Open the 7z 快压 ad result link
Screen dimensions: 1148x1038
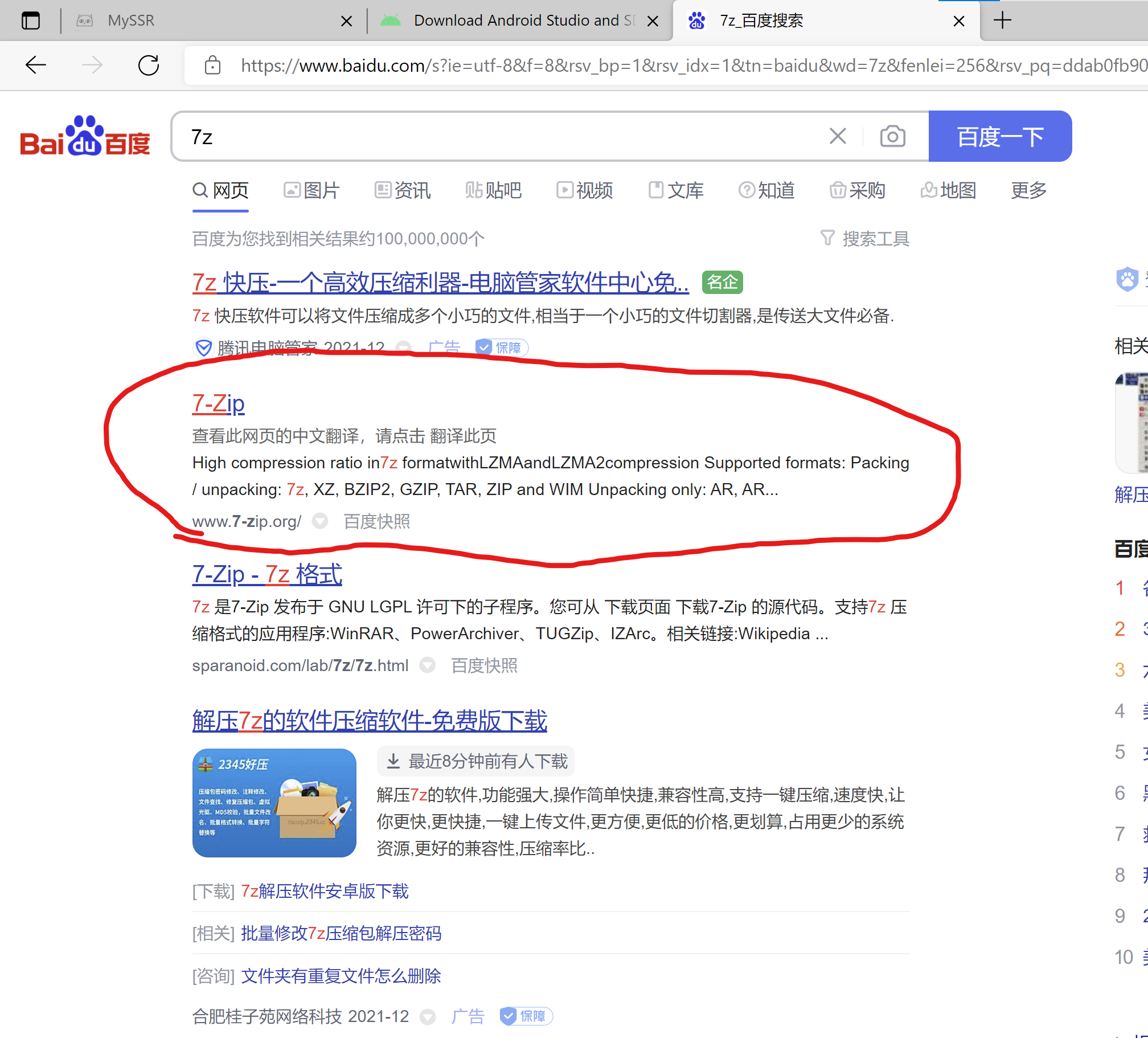click(x=440, y=283)
